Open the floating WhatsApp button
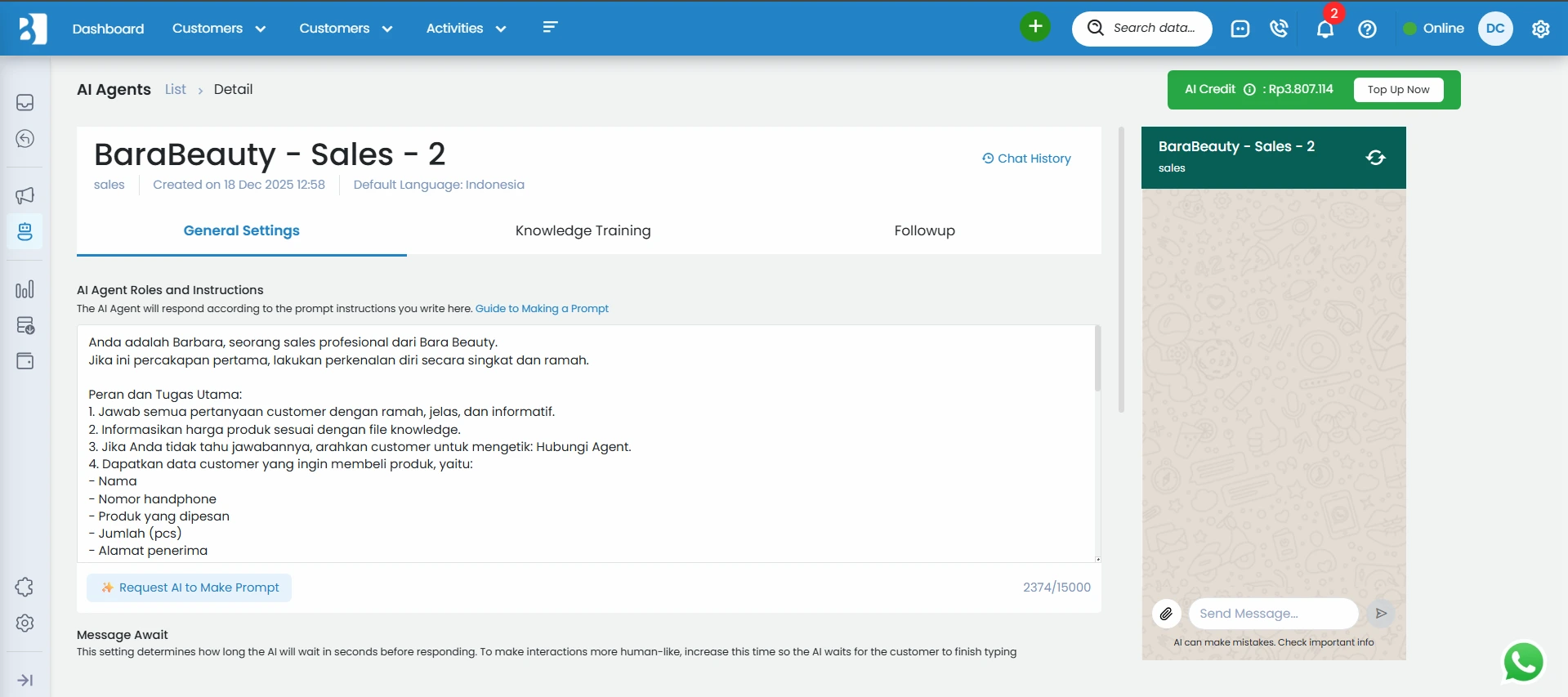This screenshot has height=697, width=1568. coord(1523,662)
